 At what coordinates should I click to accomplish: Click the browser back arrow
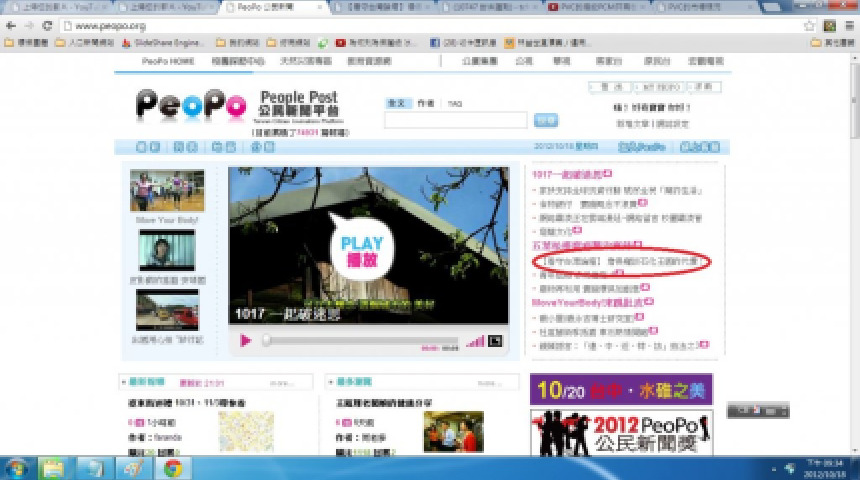click(x=11, y=25)
